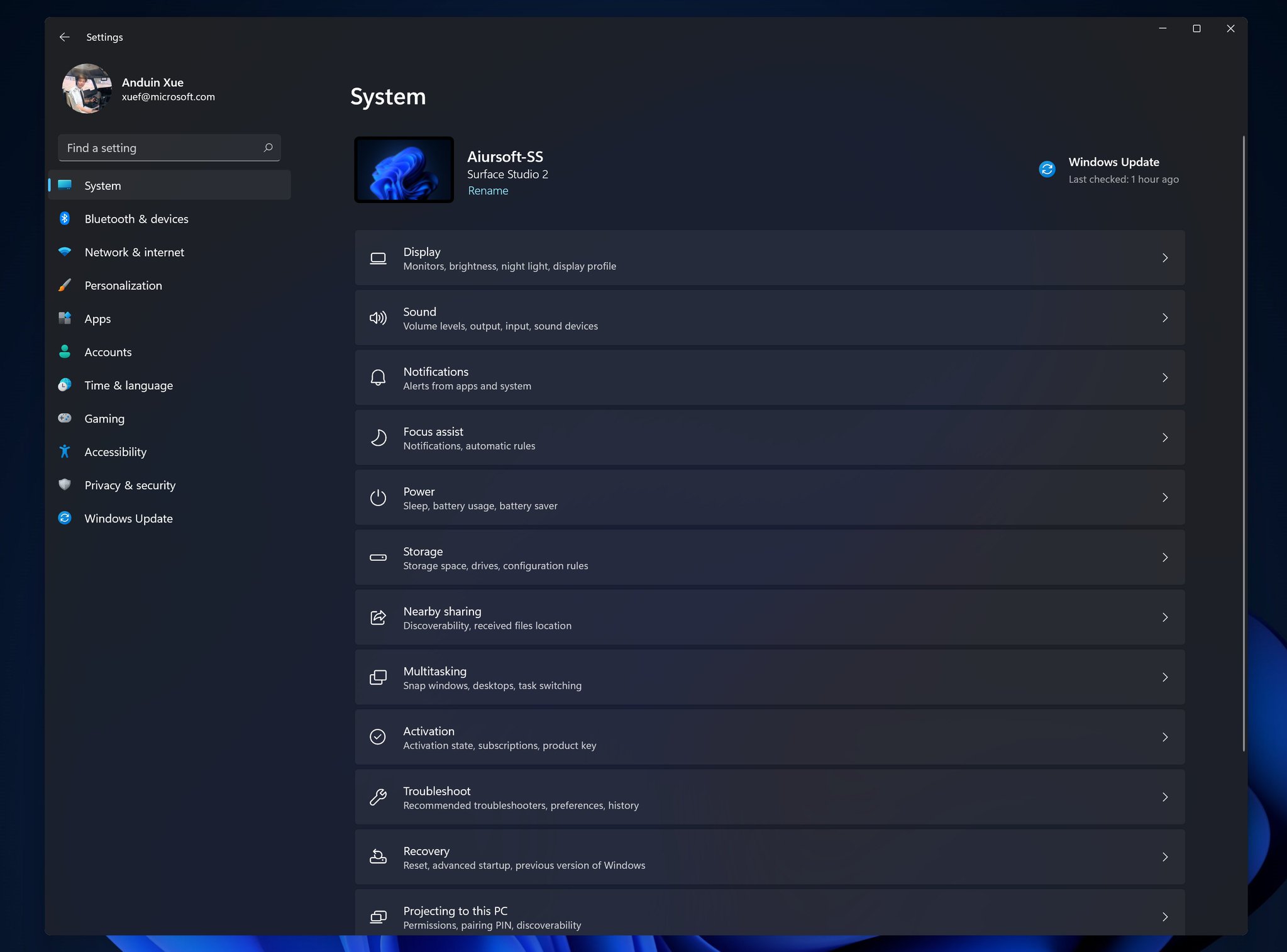
Task: Click the Sound speaker icon
Action: [378, 318]
